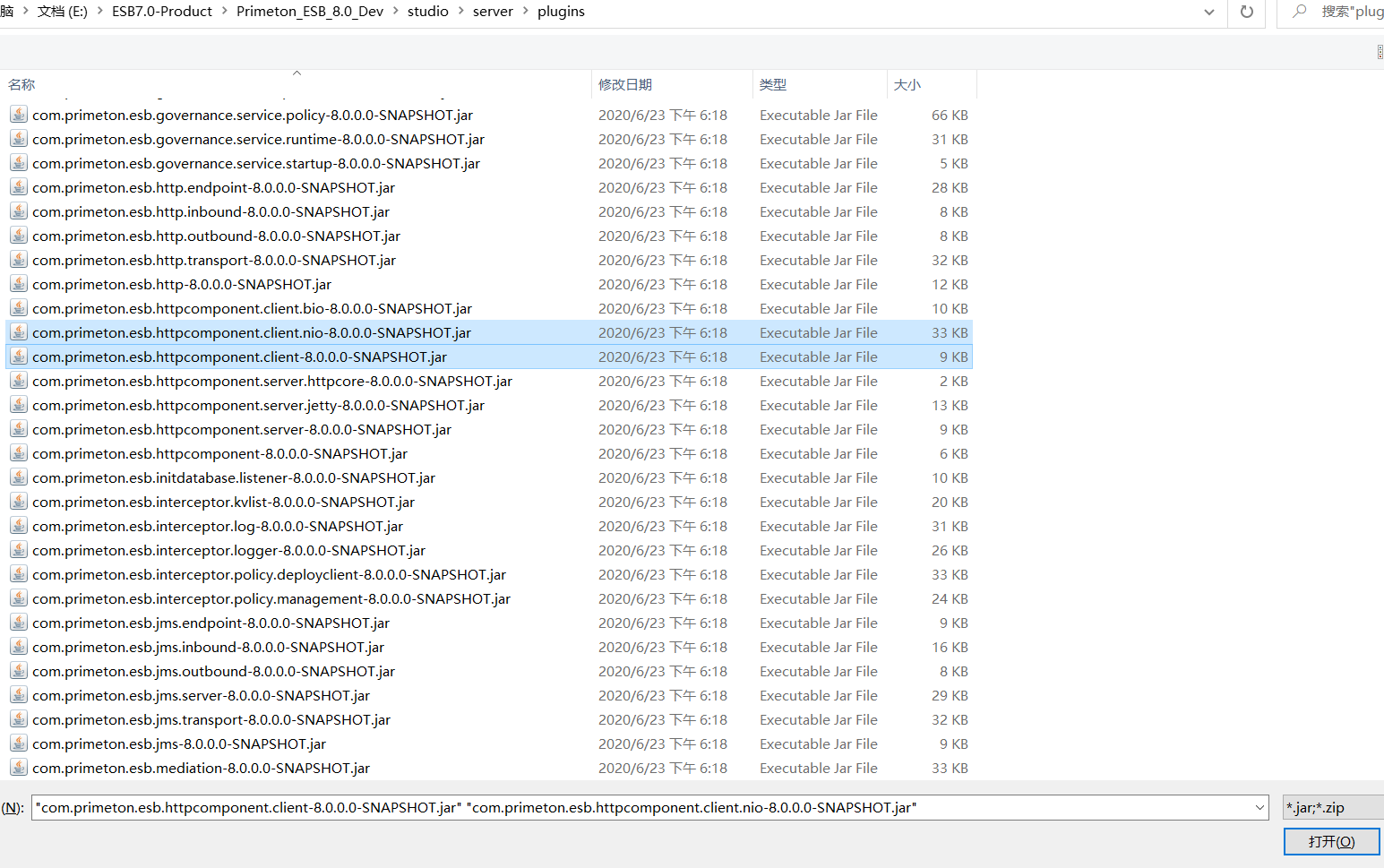This screenshot has height=868, width=1384.
Task: Click the 打开(O) button
Action: coord(1331,842)
